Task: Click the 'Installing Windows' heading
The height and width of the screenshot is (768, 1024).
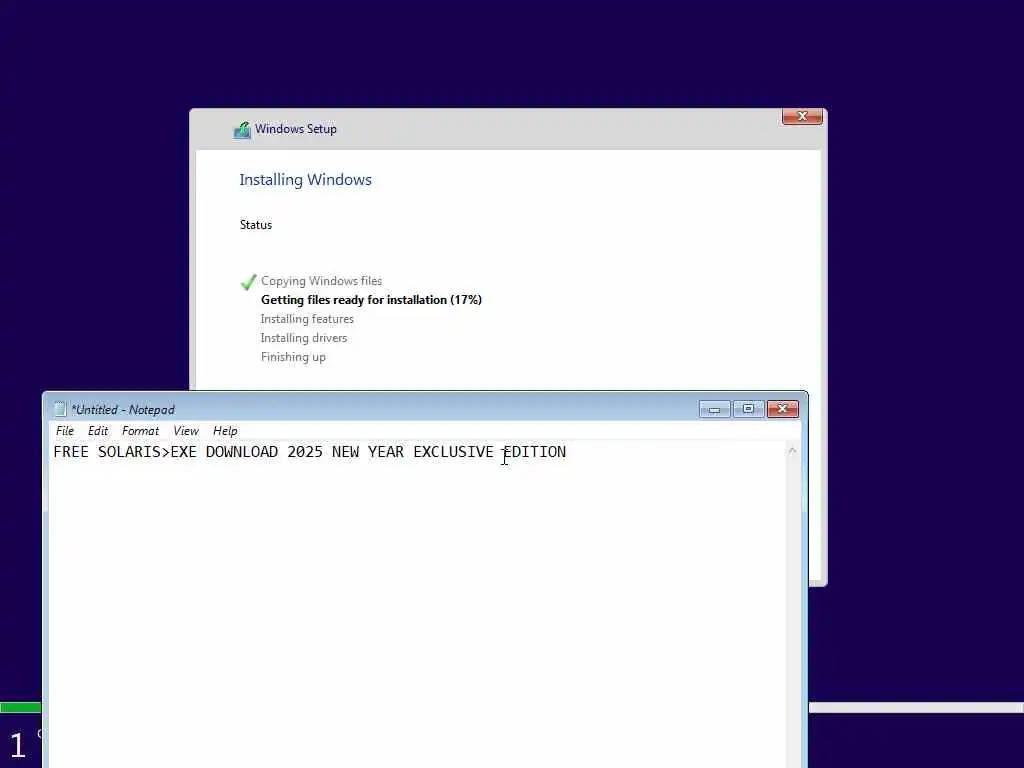Action: pyautogui.click(x=305, y=180)
